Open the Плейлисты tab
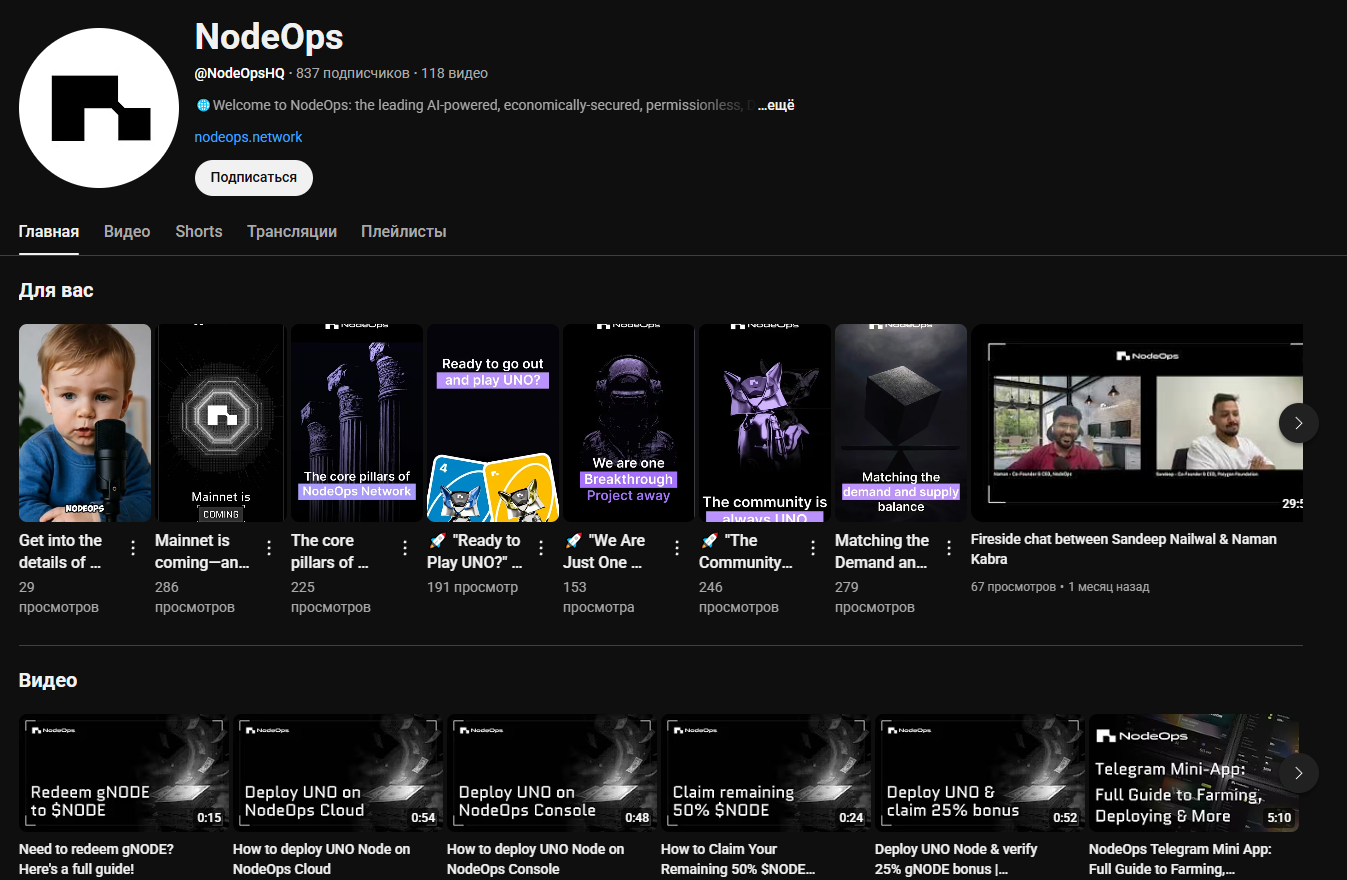 (x=403, y=232)
